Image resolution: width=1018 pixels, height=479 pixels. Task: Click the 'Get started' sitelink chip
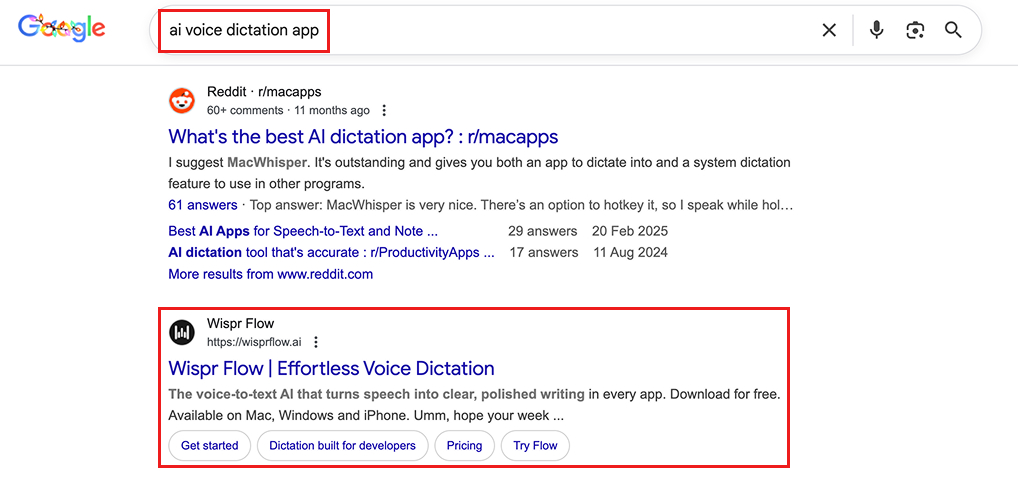click(x=209, y=445)
